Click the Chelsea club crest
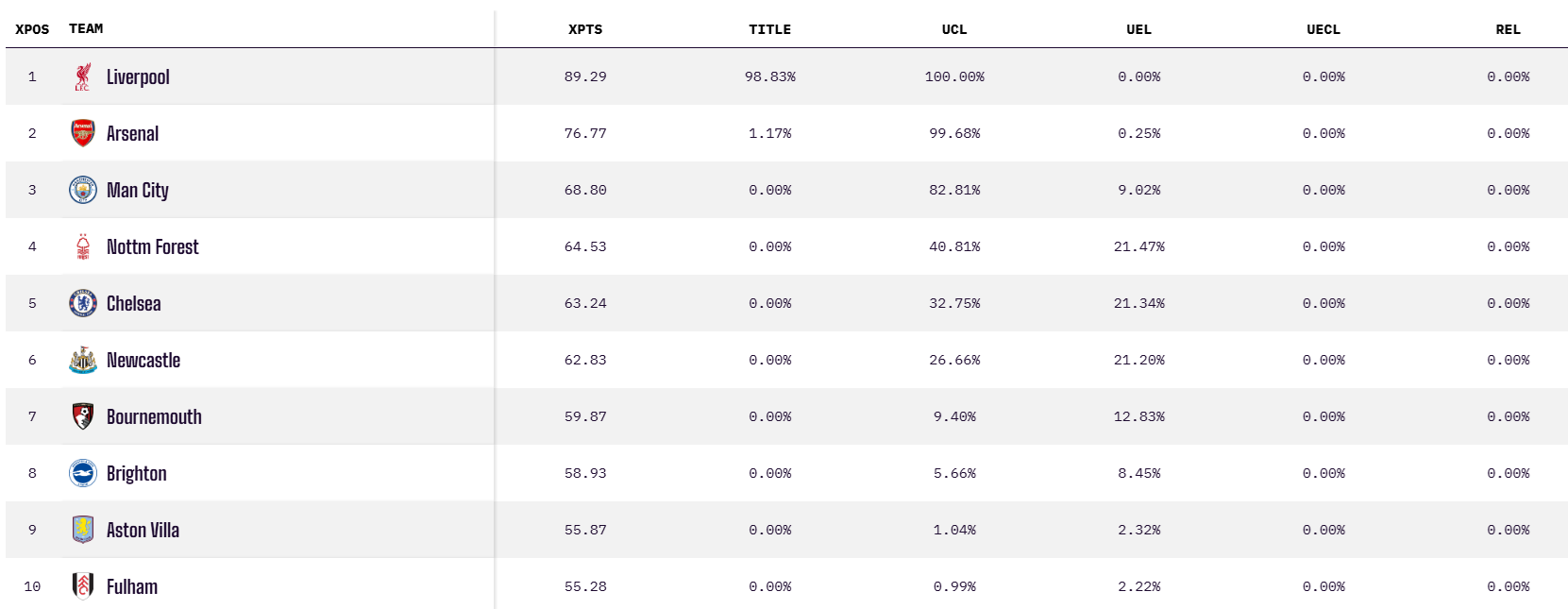The height and width of the screenshot is (609, 1568). 83,303
